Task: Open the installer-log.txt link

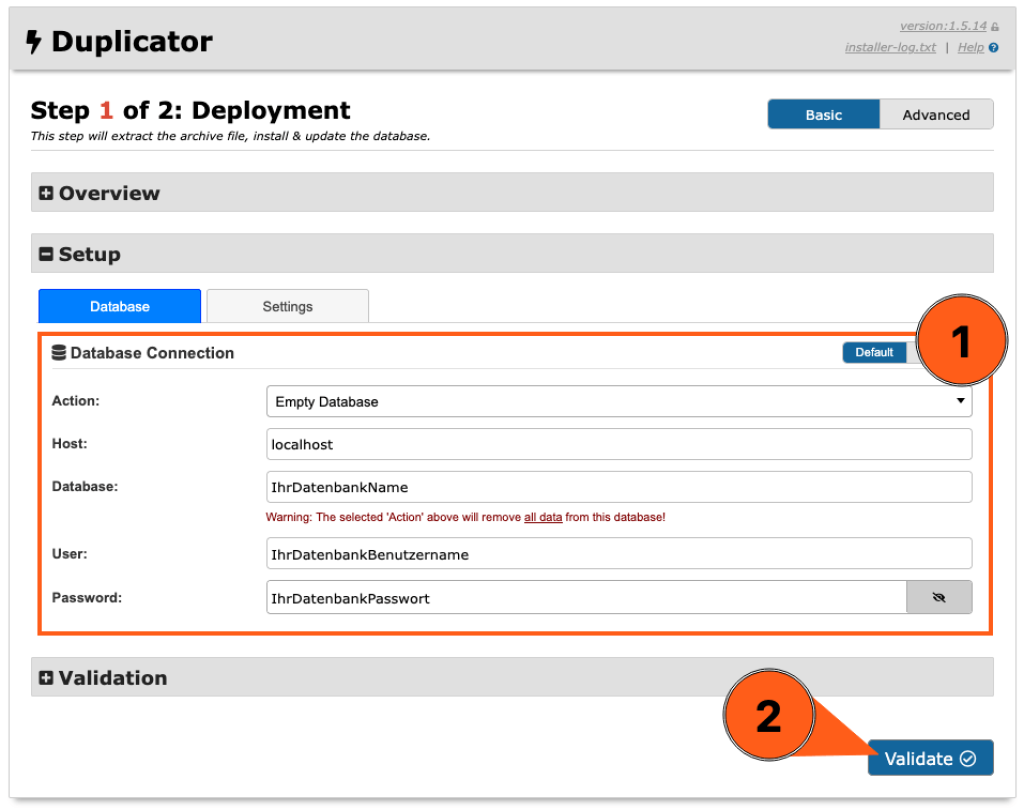Action: (x=889, y=47)
